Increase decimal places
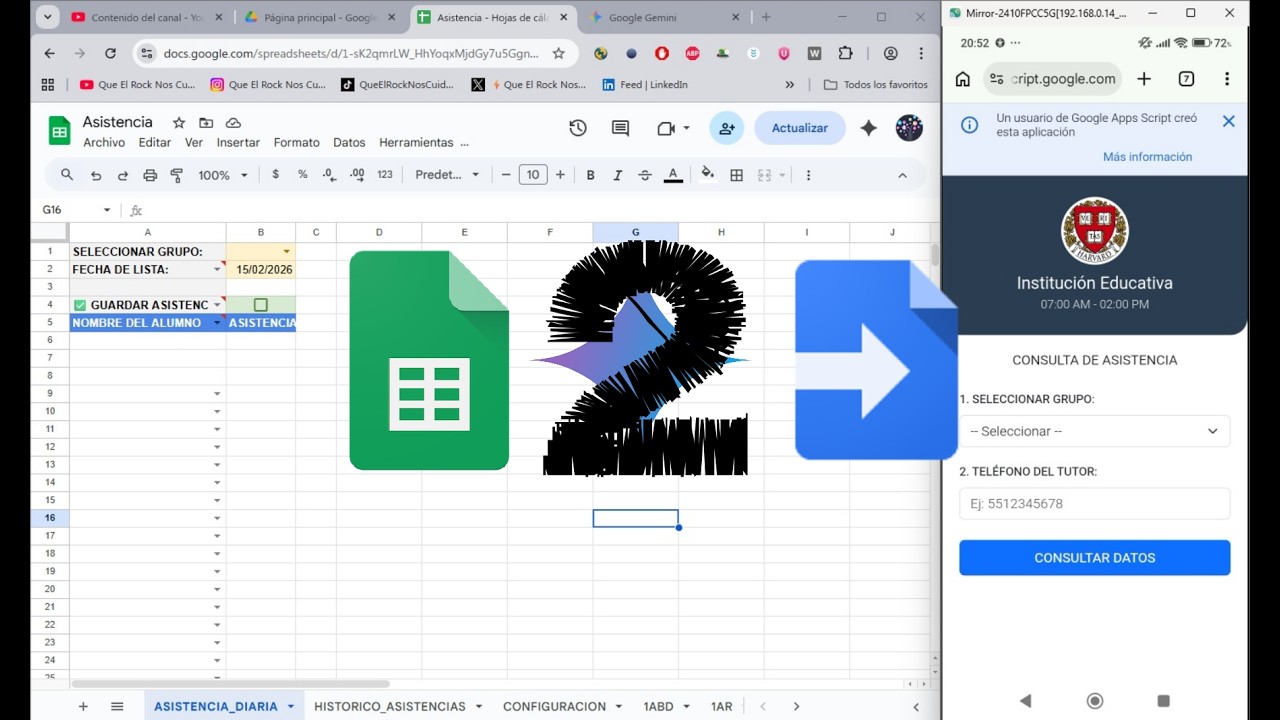Image resolution: width=1280 pixels, height=720 pixels. pyautogui.click(x=357, y=175)
